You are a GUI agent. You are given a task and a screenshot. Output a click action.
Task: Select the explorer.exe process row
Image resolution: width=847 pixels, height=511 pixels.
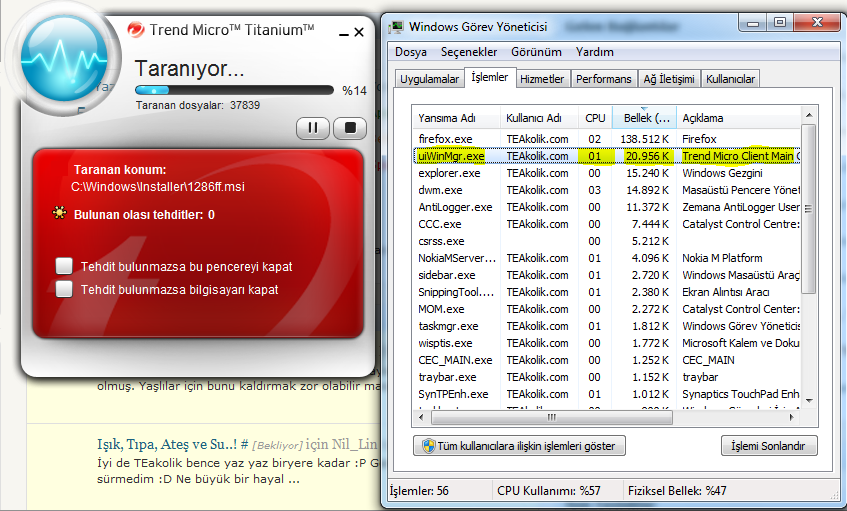(x=607, y=173)
